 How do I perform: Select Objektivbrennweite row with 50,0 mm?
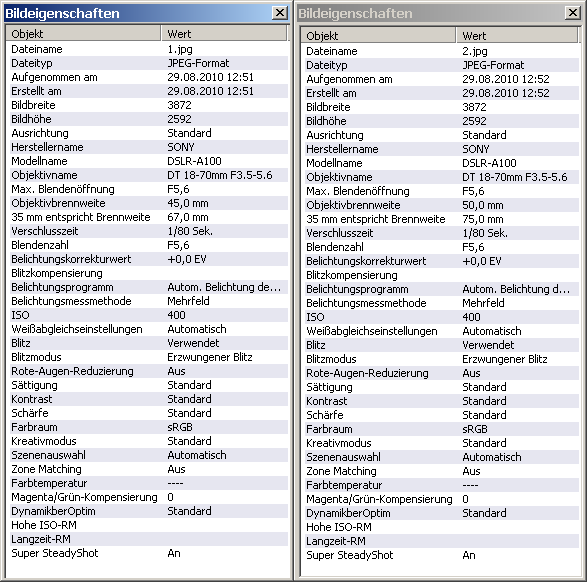442,205
